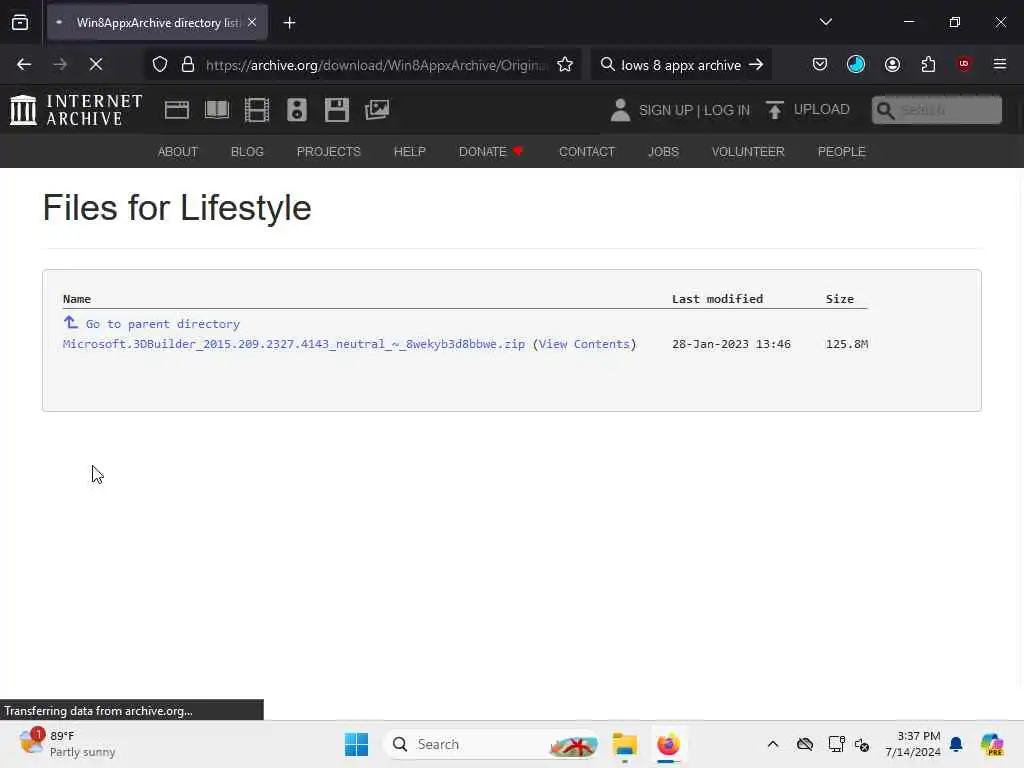The width and height of the screenshot is (1024, 768).
Task: Click the Size column header
Action: 840,299
